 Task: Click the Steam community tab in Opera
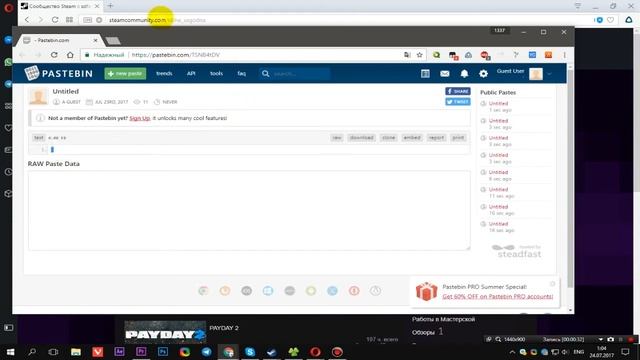coord(59,6)
